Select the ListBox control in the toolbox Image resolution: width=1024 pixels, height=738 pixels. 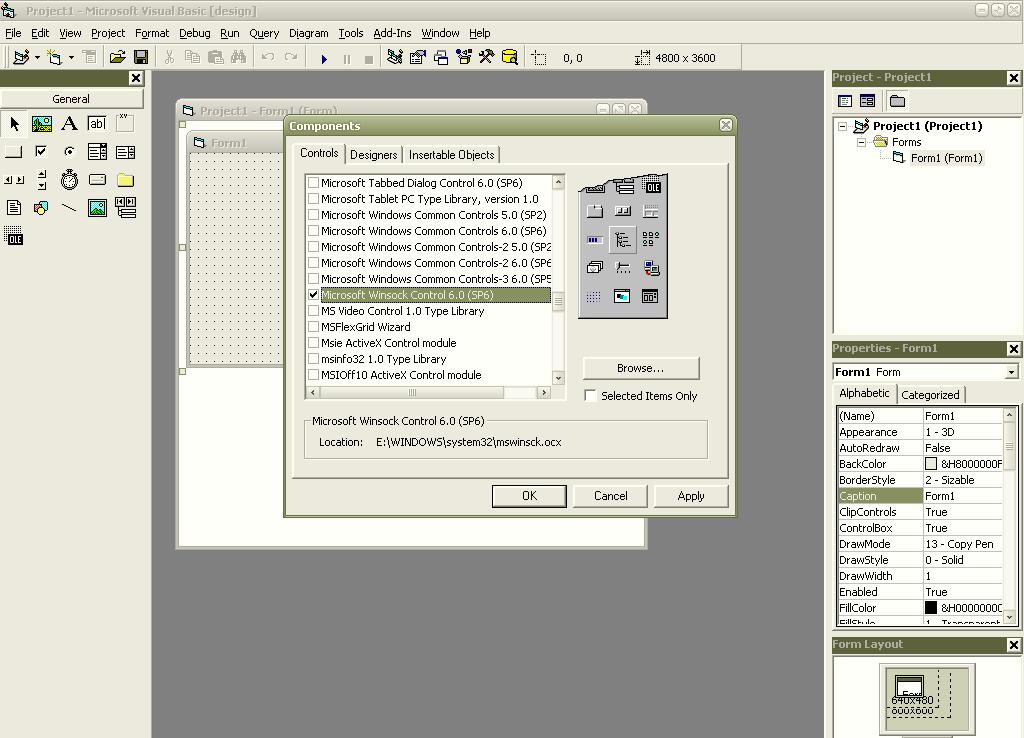click(x=125, y=152)
